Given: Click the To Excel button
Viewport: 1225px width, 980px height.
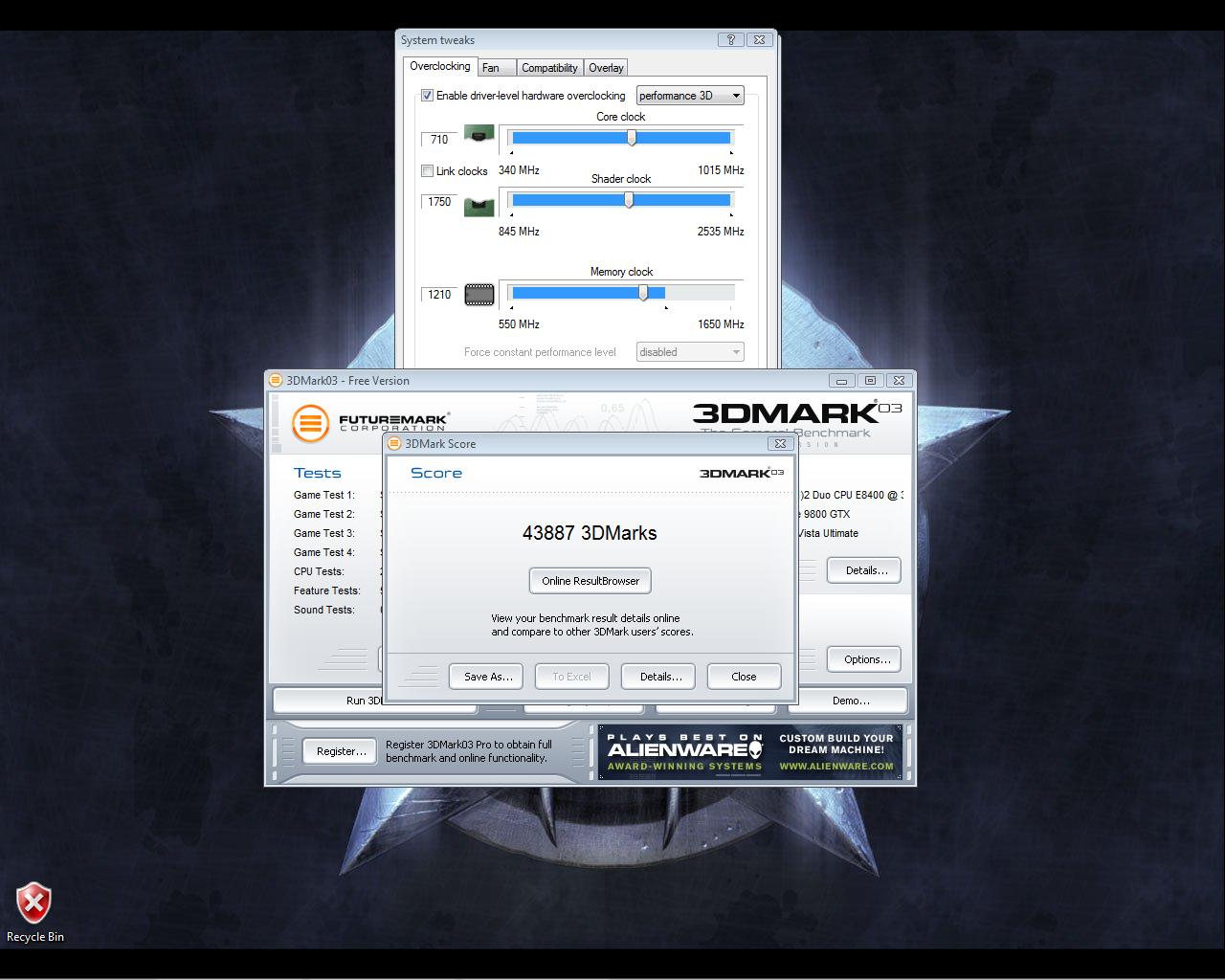Looking at the screenshot, I should [571, 677].
